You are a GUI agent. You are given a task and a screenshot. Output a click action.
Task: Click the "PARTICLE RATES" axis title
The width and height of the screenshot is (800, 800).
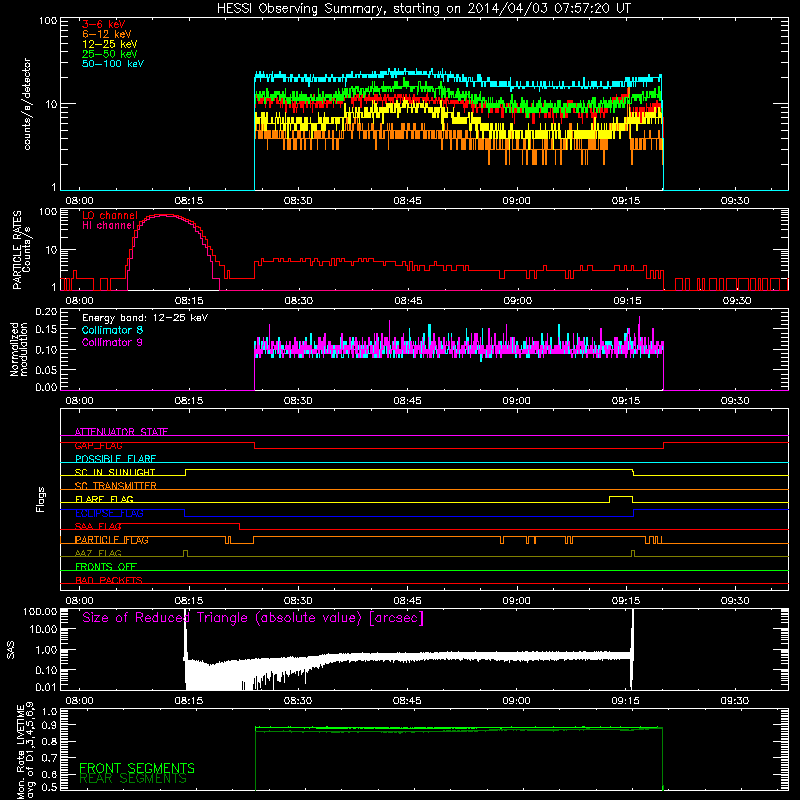coord(17,250)
